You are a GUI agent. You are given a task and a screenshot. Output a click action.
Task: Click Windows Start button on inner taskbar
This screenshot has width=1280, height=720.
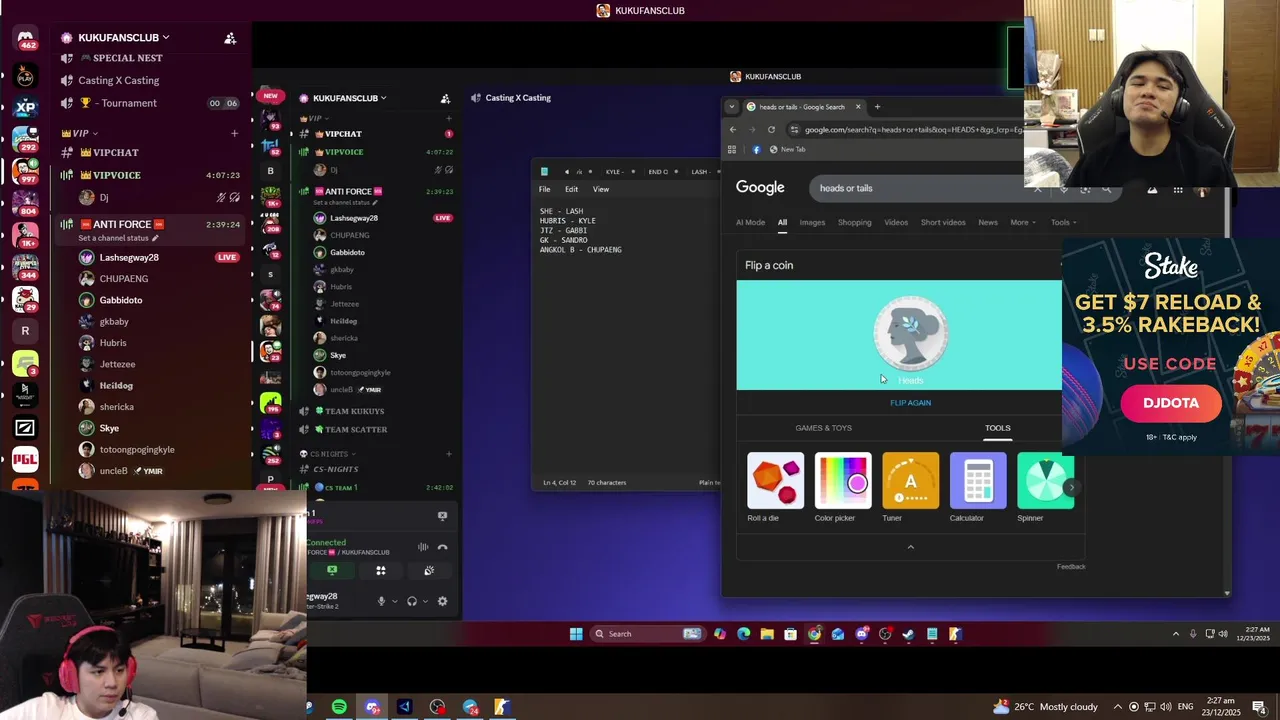pyautogui.click(x=576, y=633)
